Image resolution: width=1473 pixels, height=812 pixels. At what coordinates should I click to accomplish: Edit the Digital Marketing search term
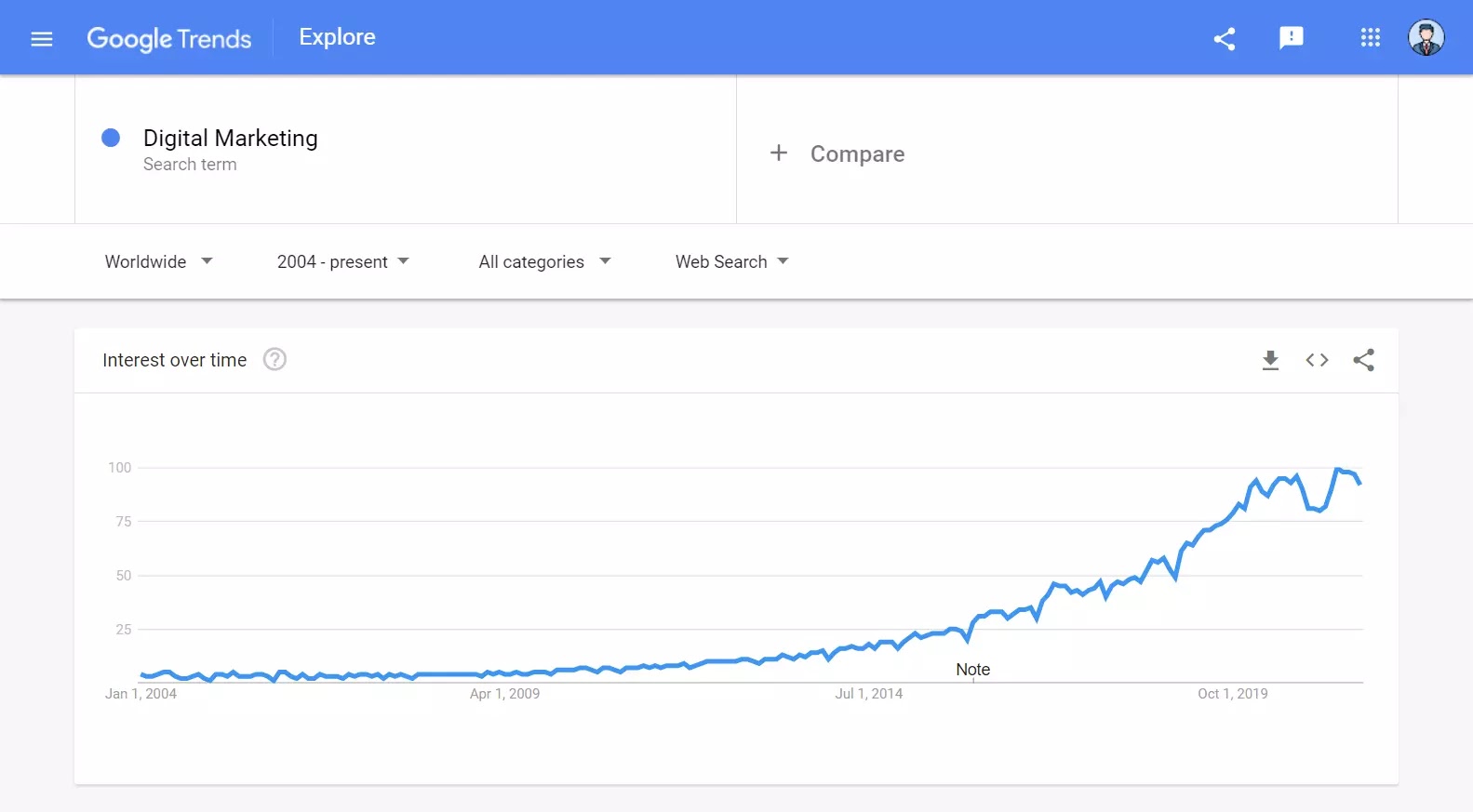coord(230,139)
